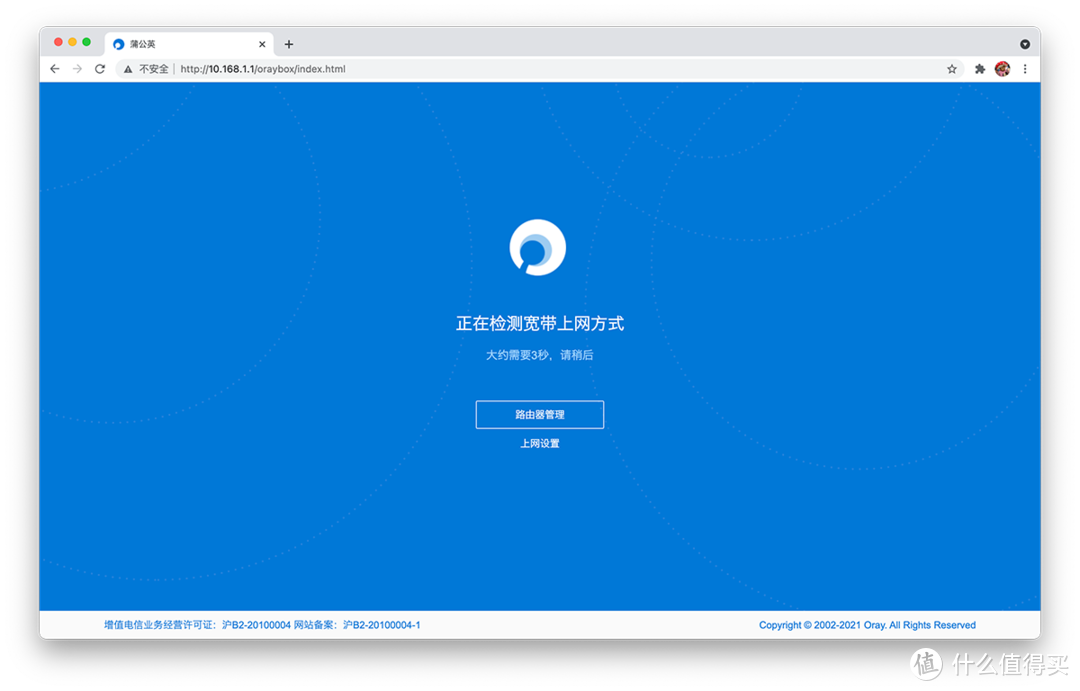Open the user profile avatar
The height and width of the screenshot is (691, 1080).
[1002, 69]
